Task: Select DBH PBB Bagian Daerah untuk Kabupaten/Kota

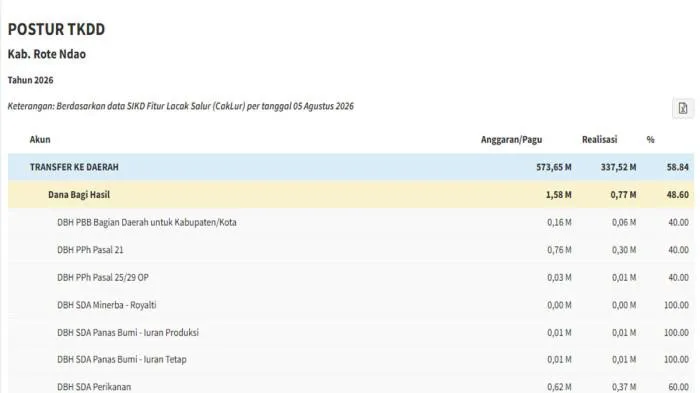Action: click(147, 222)
